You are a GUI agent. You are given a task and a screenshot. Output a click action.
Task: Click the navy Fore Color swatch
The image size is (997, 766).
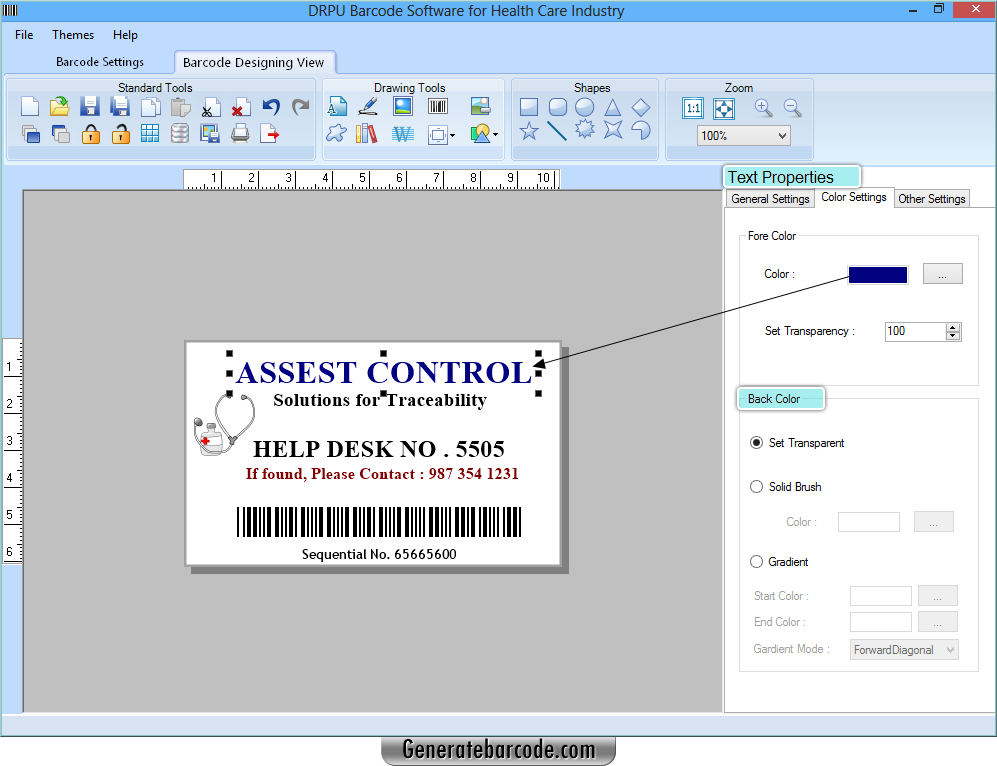tap(877, 273)
